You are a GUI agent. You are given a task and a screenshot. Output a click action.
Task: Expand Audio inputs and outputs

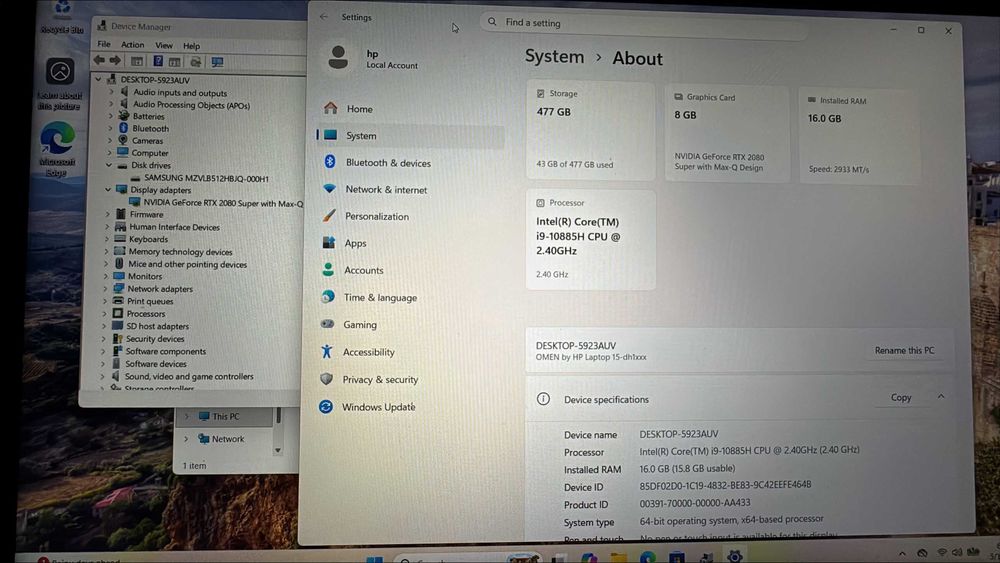tap(111, 92)
